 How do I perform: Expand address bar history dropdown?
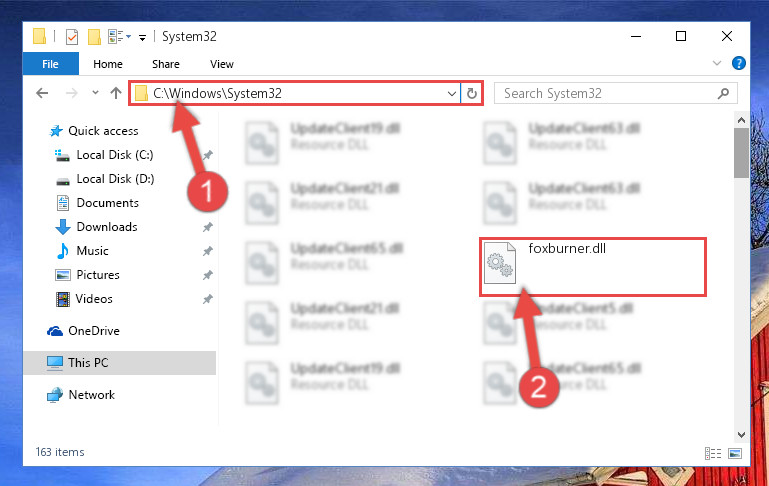[452, 93]
